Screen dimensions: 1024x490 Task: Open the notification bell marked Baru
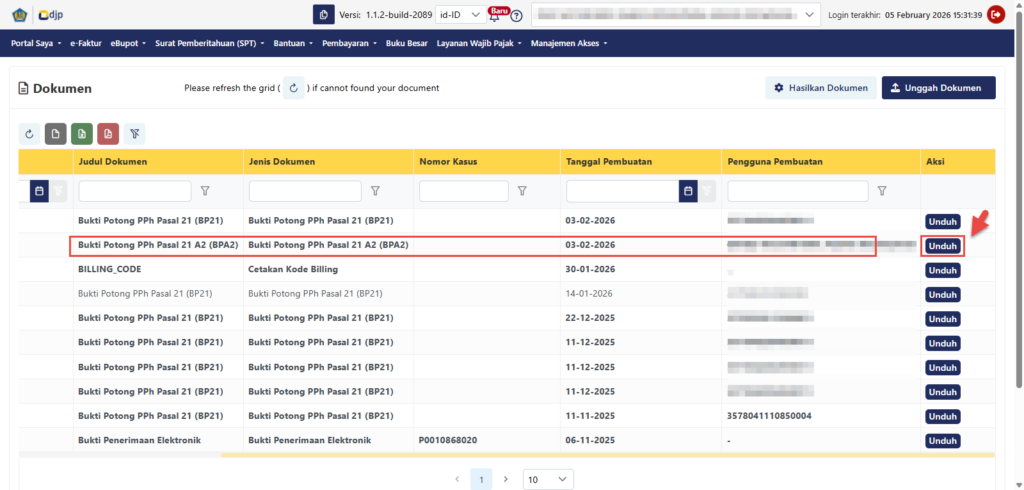(495, 15)
